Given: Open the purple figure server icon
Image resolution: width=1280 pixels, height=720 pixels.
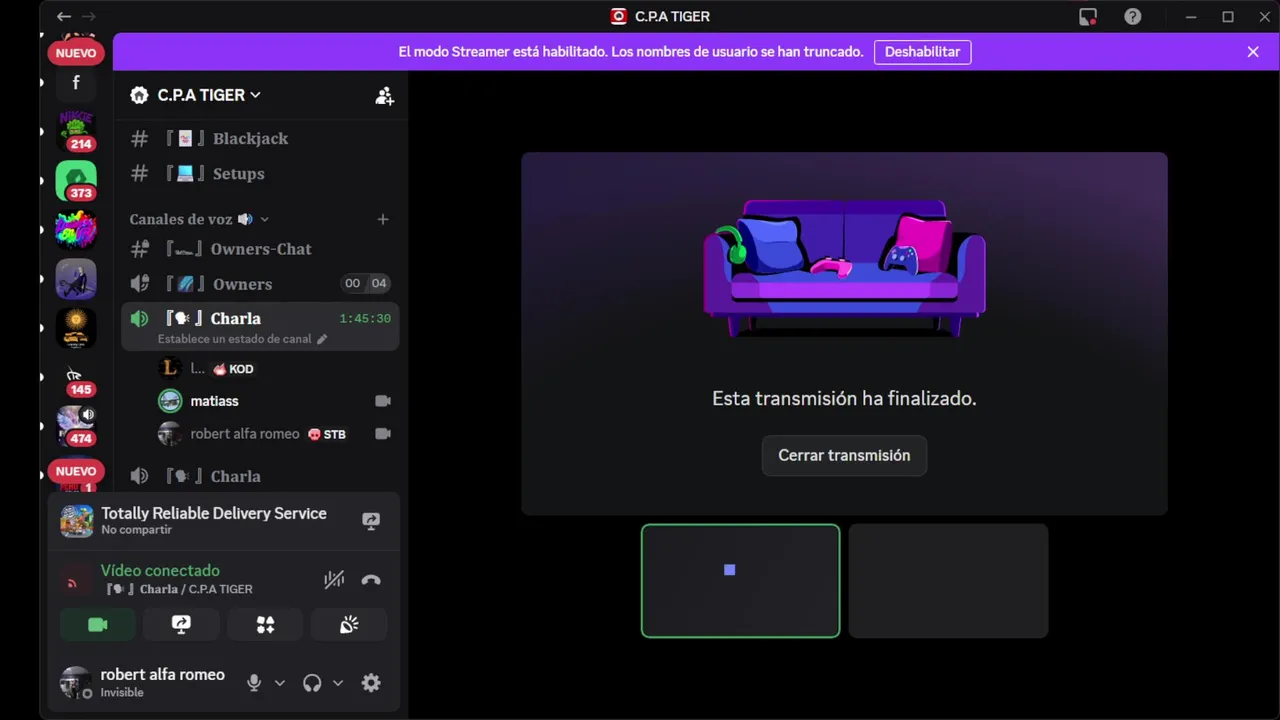Looking at the screenshot, I should click(76, 279).
